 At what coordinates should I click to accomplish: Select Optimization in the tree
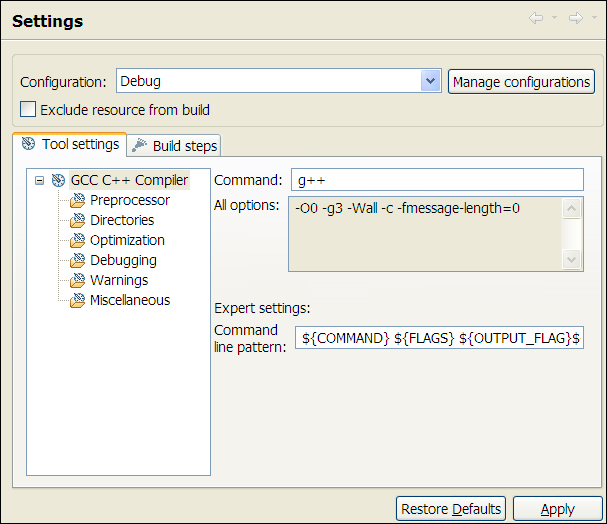(x=127, y=240)
